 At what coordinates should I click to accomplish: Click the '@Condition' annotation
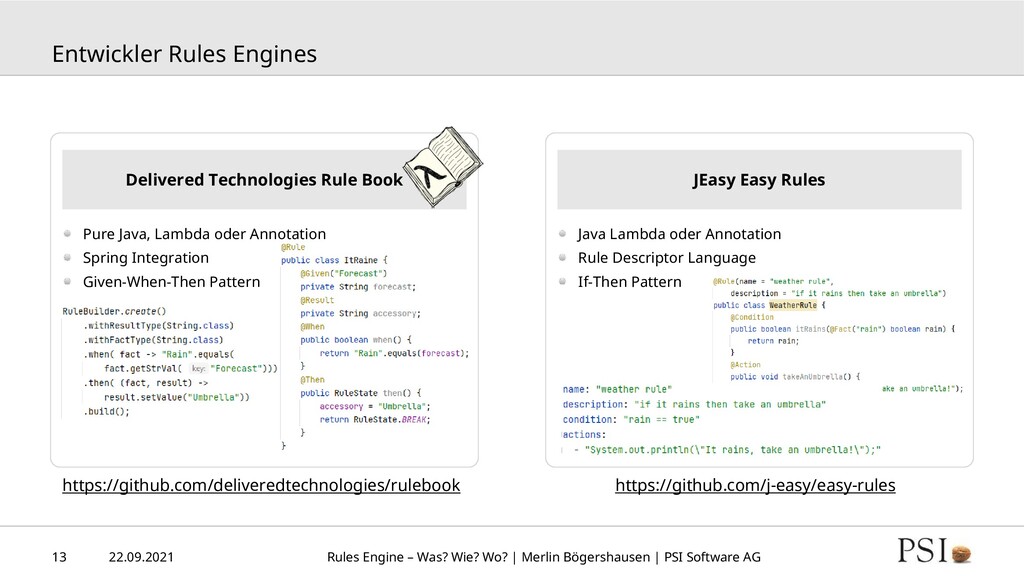click(752, 317)
